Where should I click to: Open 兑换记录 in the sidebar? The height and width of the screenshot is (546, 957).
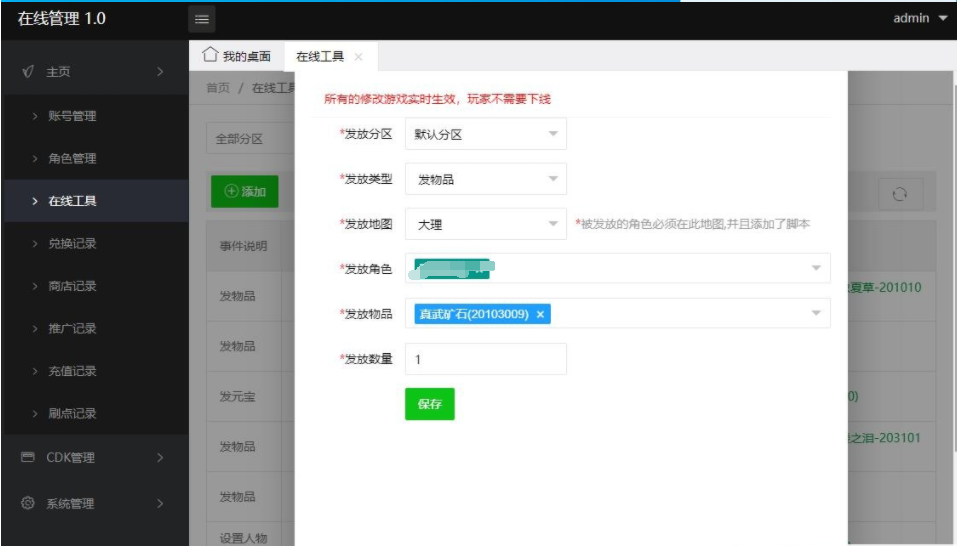pos(72,243)
